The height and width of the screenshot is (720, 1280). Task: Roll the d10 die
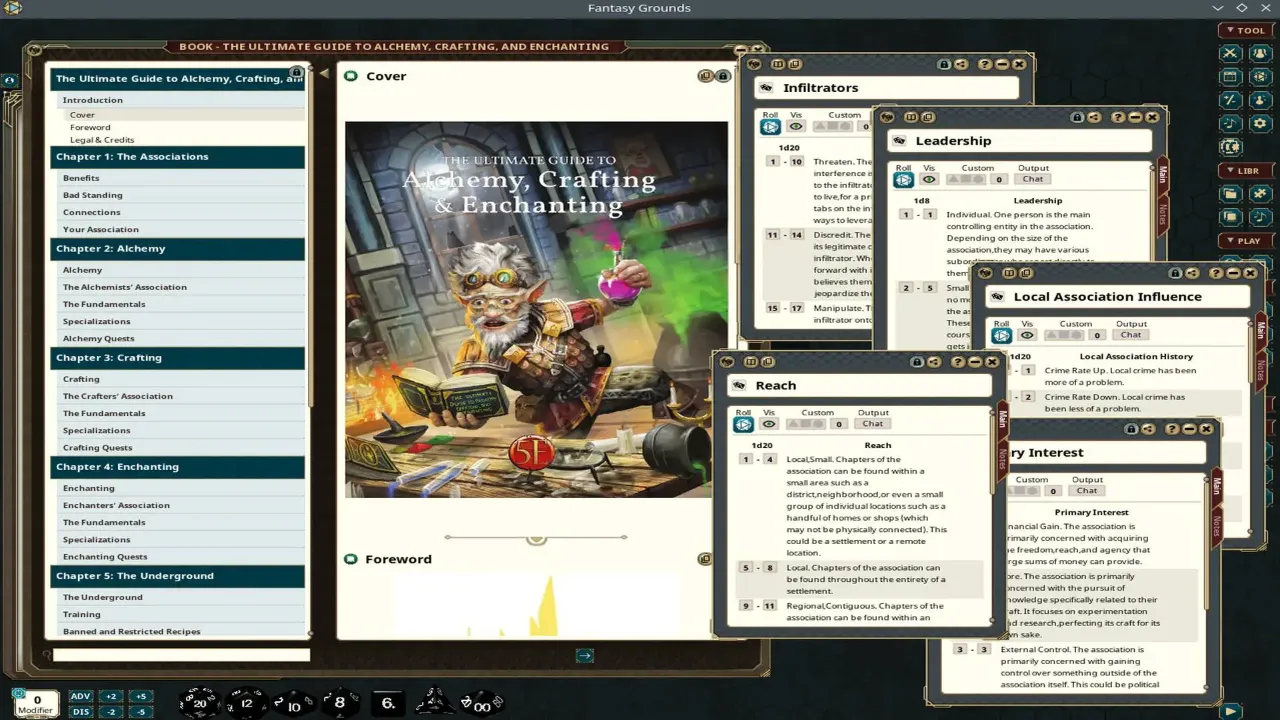(x=293, y=704)
